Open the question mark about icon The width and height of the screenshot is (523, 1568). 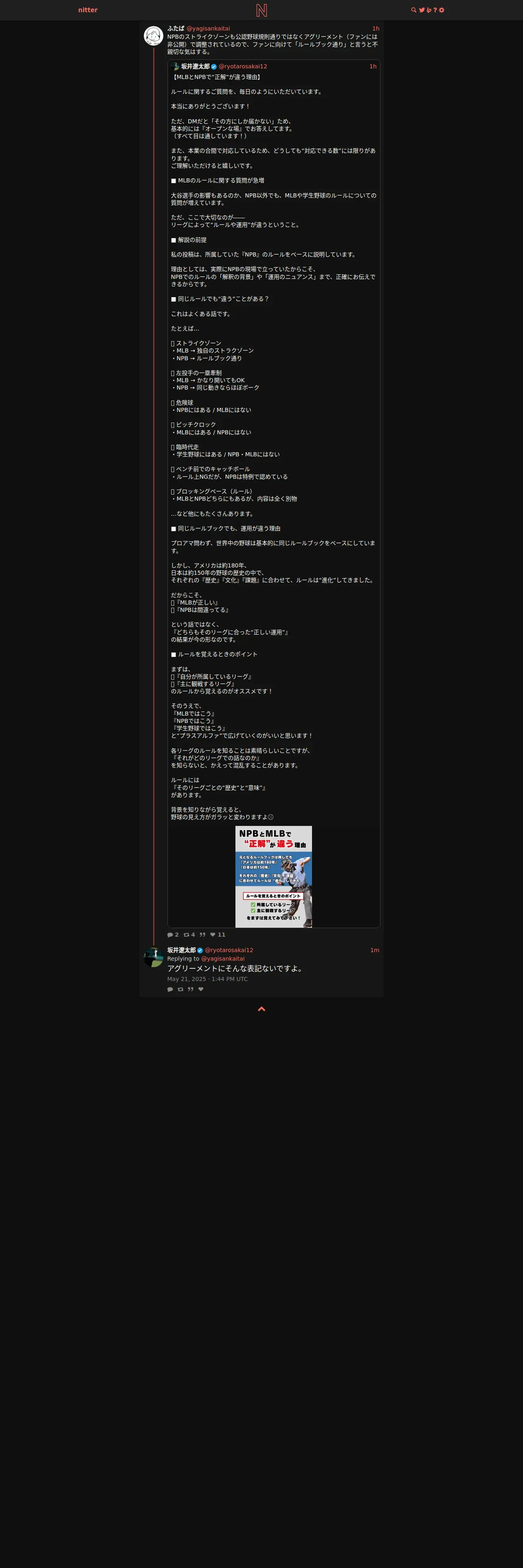tap(435, 10)
